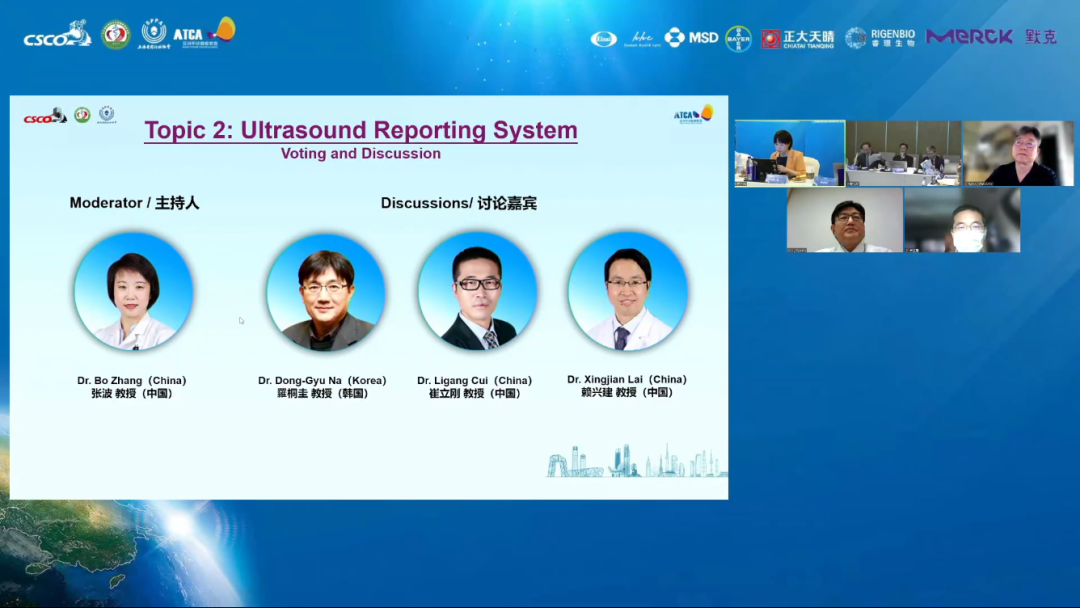Click the Bayer sponsor logo
This screenshot has width=1080, height=608.
point(738,38)
